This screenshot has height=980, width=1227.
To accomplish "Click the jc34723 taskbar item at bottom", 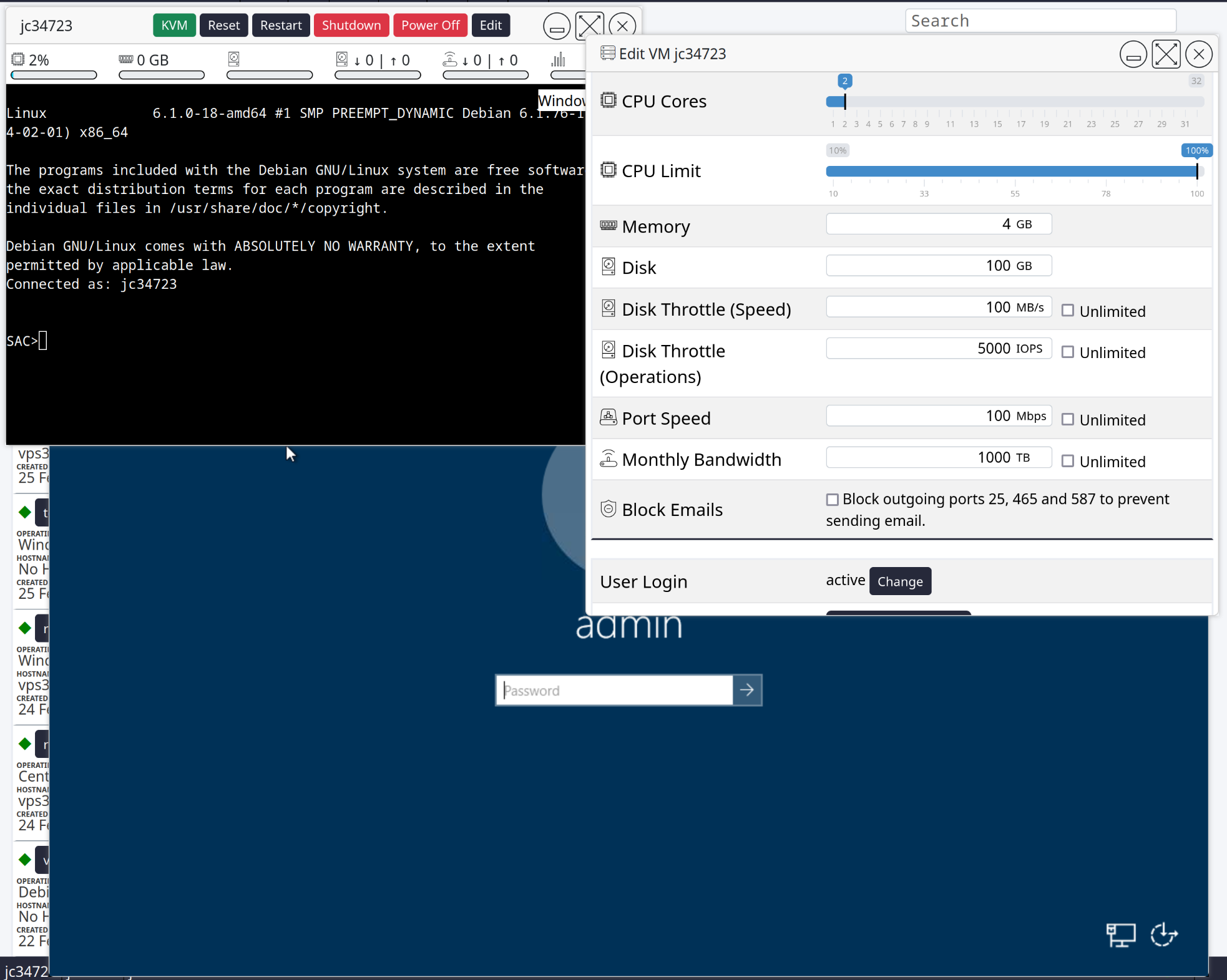I will (26, 971).
